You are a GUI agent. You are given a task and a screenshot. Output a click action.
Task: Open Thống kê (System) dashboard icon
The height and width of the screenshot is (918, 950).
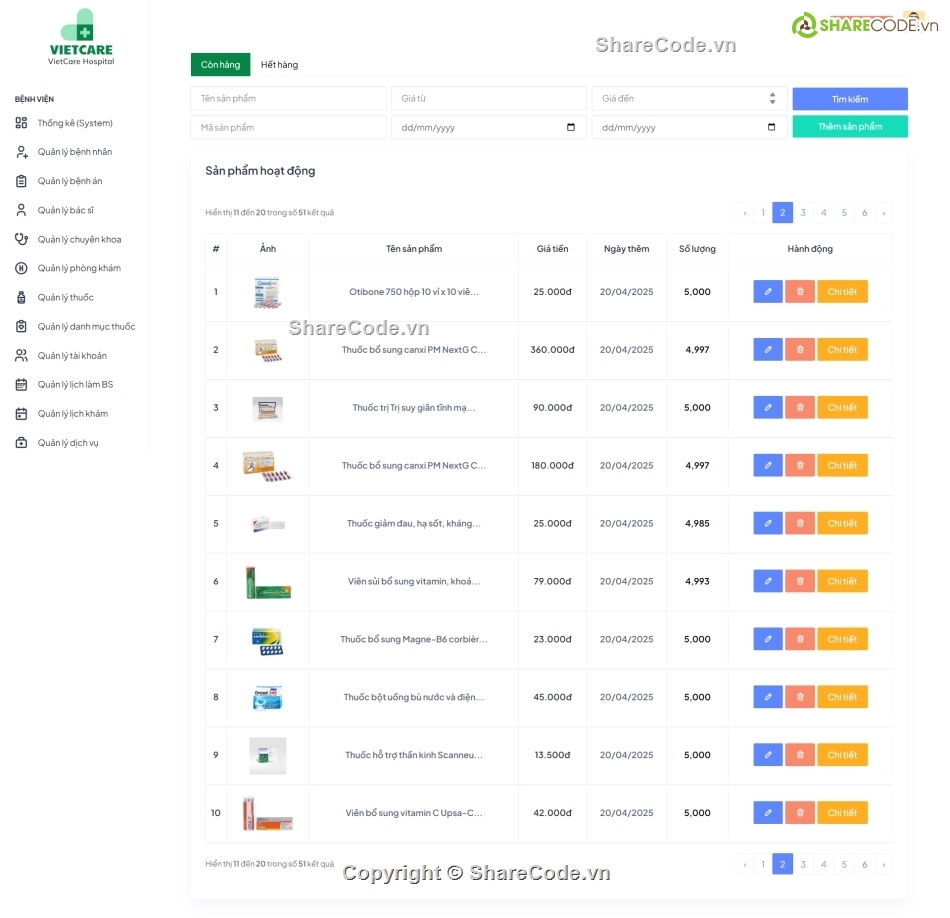[x=21, y=123]
